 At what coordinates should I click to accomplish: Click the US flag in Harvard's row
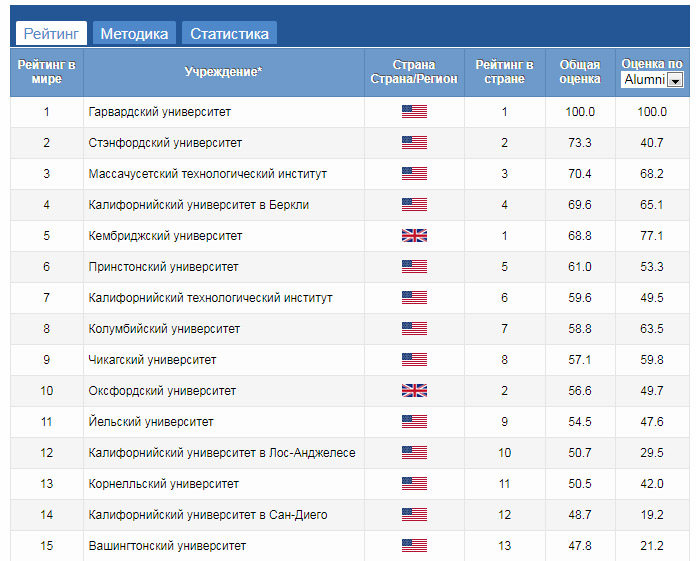pos(414,112)
